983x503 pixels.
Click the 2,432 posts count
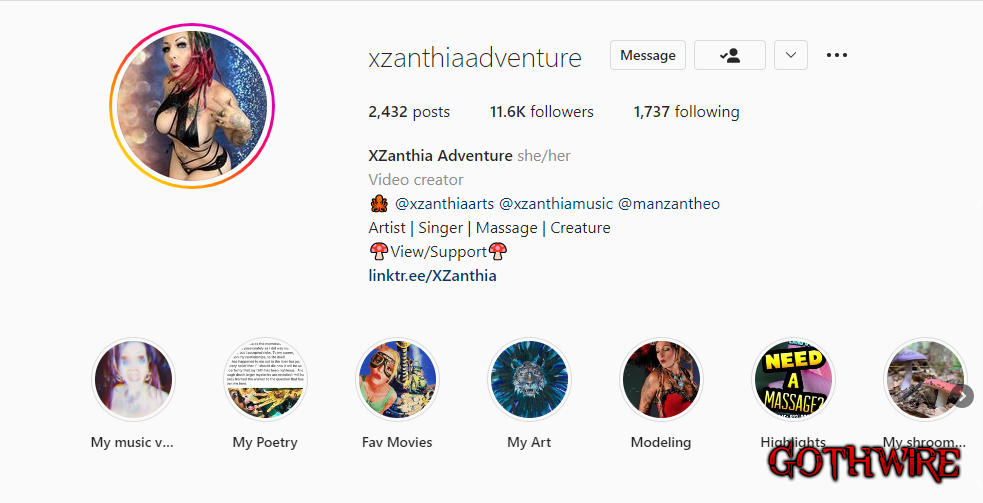(x=409, y=112)
